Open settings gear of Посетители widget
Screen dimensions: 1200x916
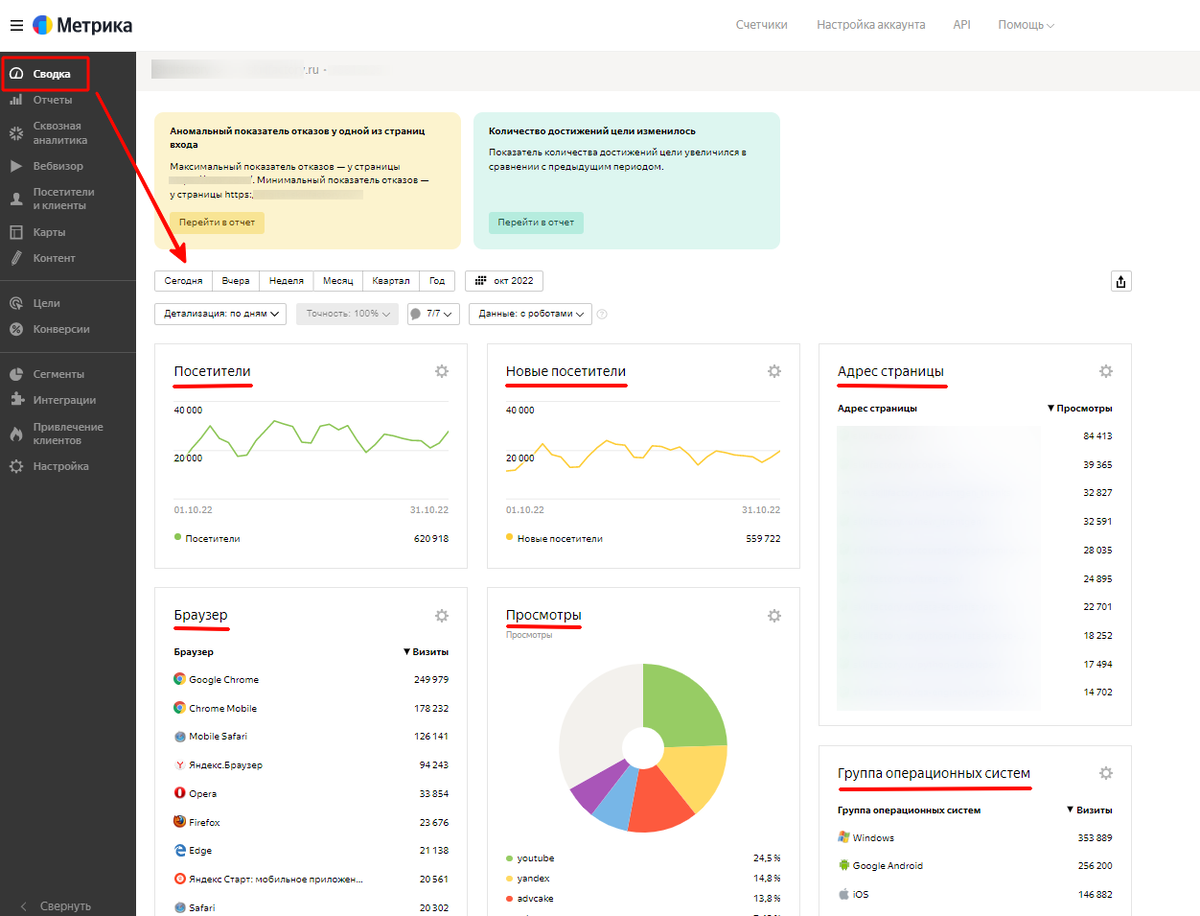tap(442, 371)
